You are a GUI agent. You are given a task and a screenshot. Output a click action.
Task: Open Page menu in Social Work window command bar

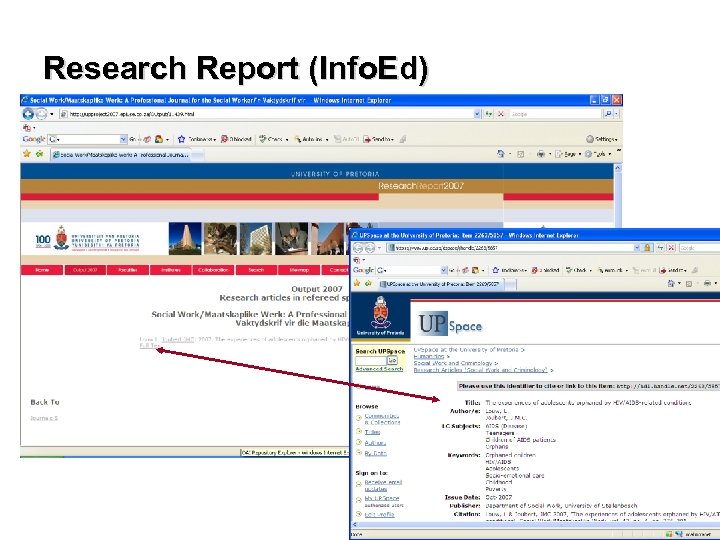click(x=568, y=154)
